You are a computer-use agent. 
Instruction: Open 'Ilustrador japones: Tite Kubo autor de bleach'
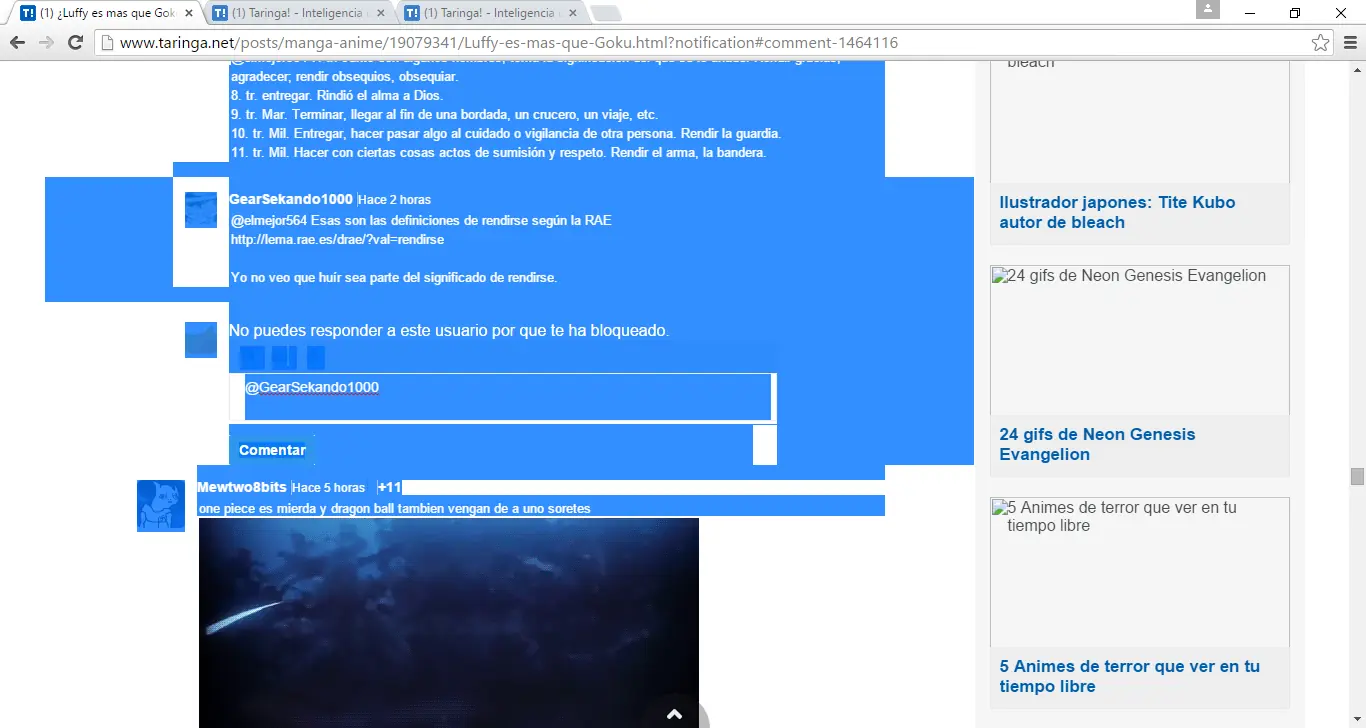pyautogui.click(x=1117, y=212)
